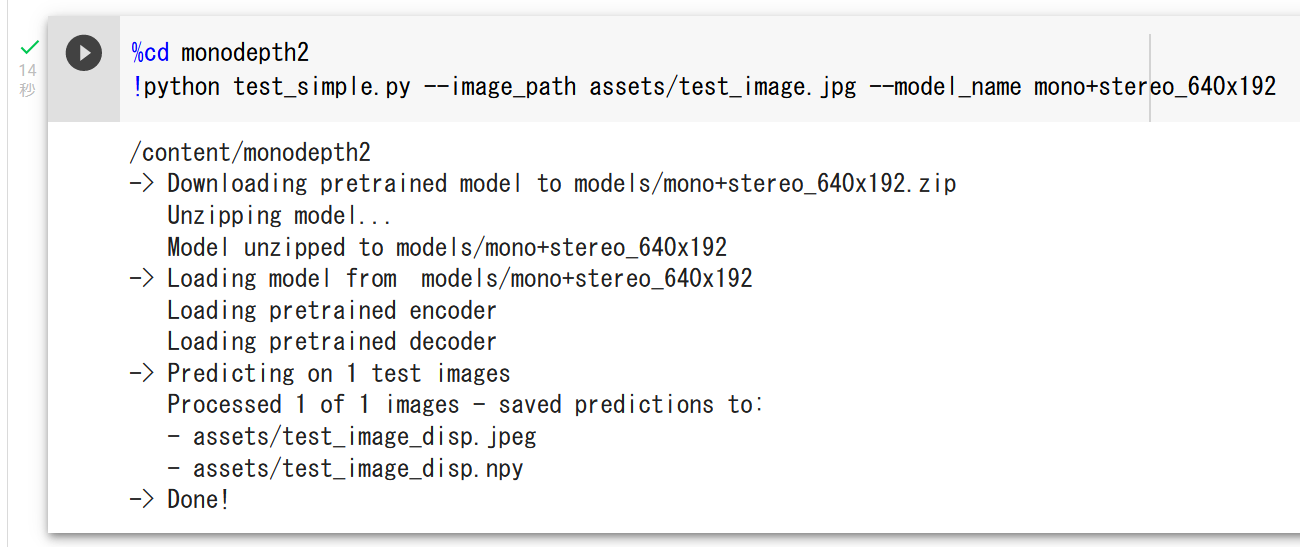This screenshot has height=547, width=1300.
Task: Click the !python test_simple.py command text
Action: coord(271,86)
